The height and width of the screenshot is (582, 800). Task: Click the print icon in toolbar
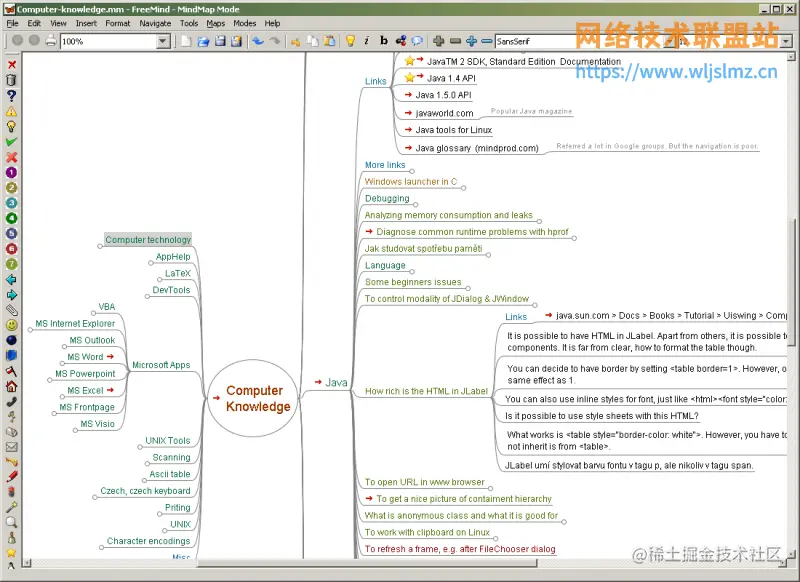point(51,41)
